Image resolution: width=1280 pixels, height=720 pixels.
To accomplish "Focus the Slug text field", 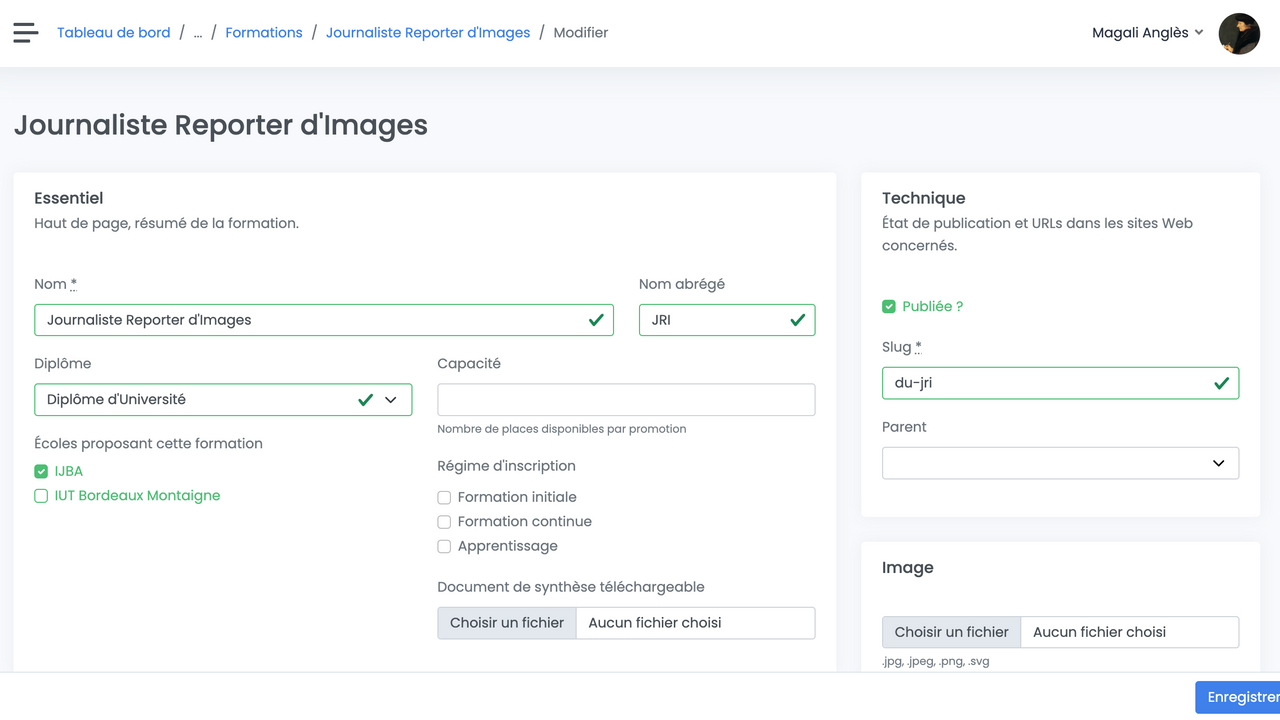I will pyautogui.click(x=1050, y=383).
